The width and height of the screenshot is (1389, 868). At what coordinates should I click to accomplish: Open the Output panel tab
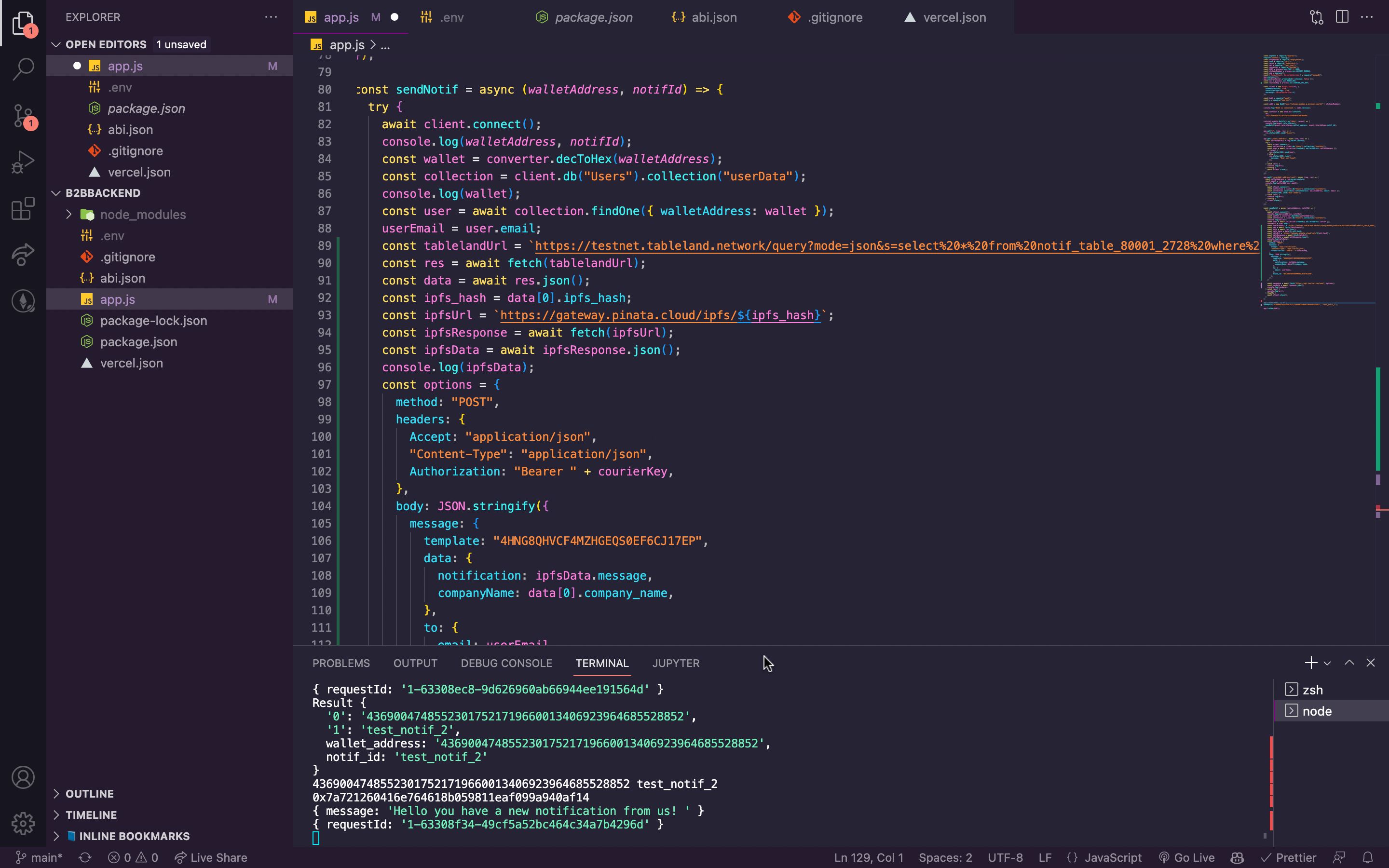(x=415, y=663)
